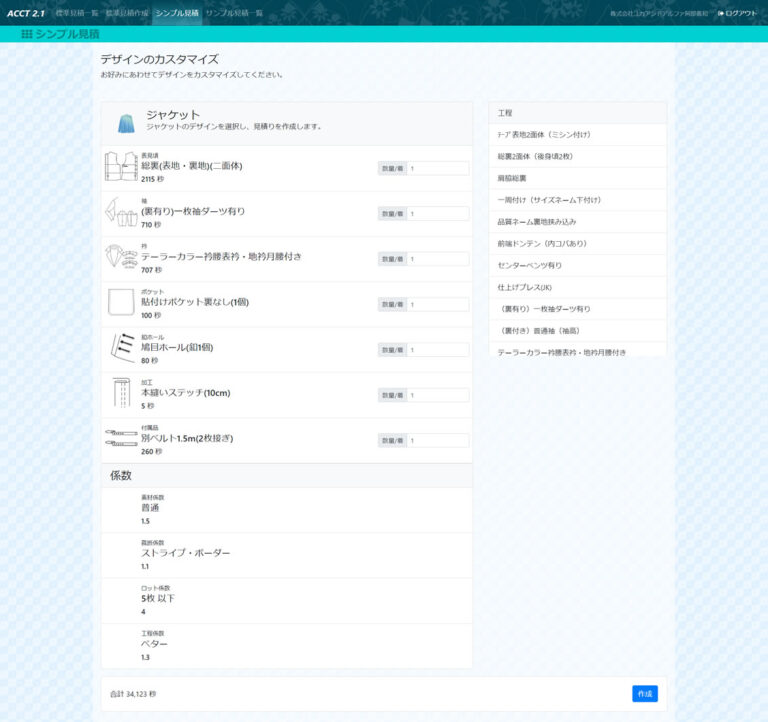768x722 pixels.
Task: Click the 総裏 jacket body pattern icon
Action: click(x=121, y=167)
